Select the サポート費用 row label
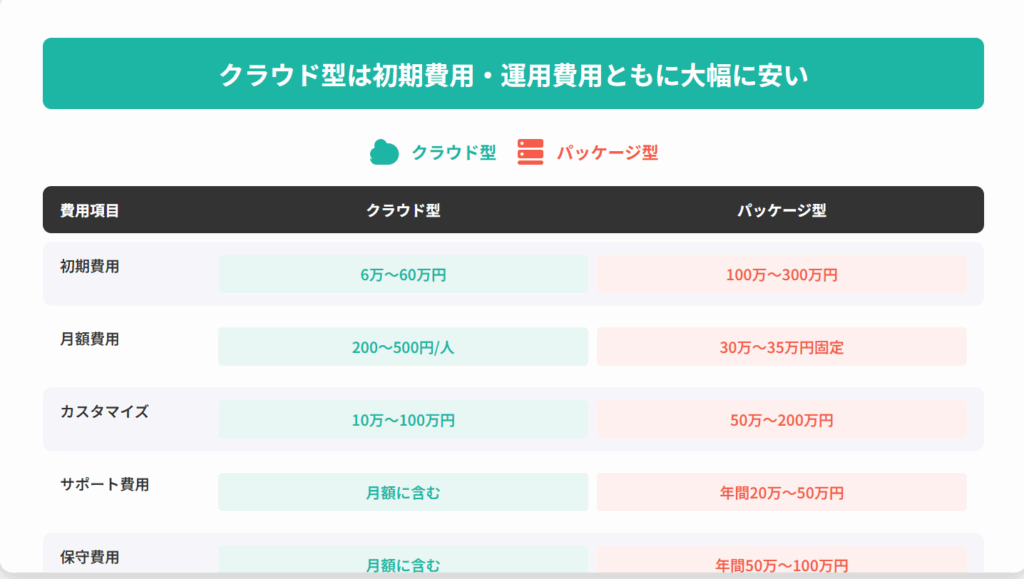1024x579 pixels. coord(104,484)
